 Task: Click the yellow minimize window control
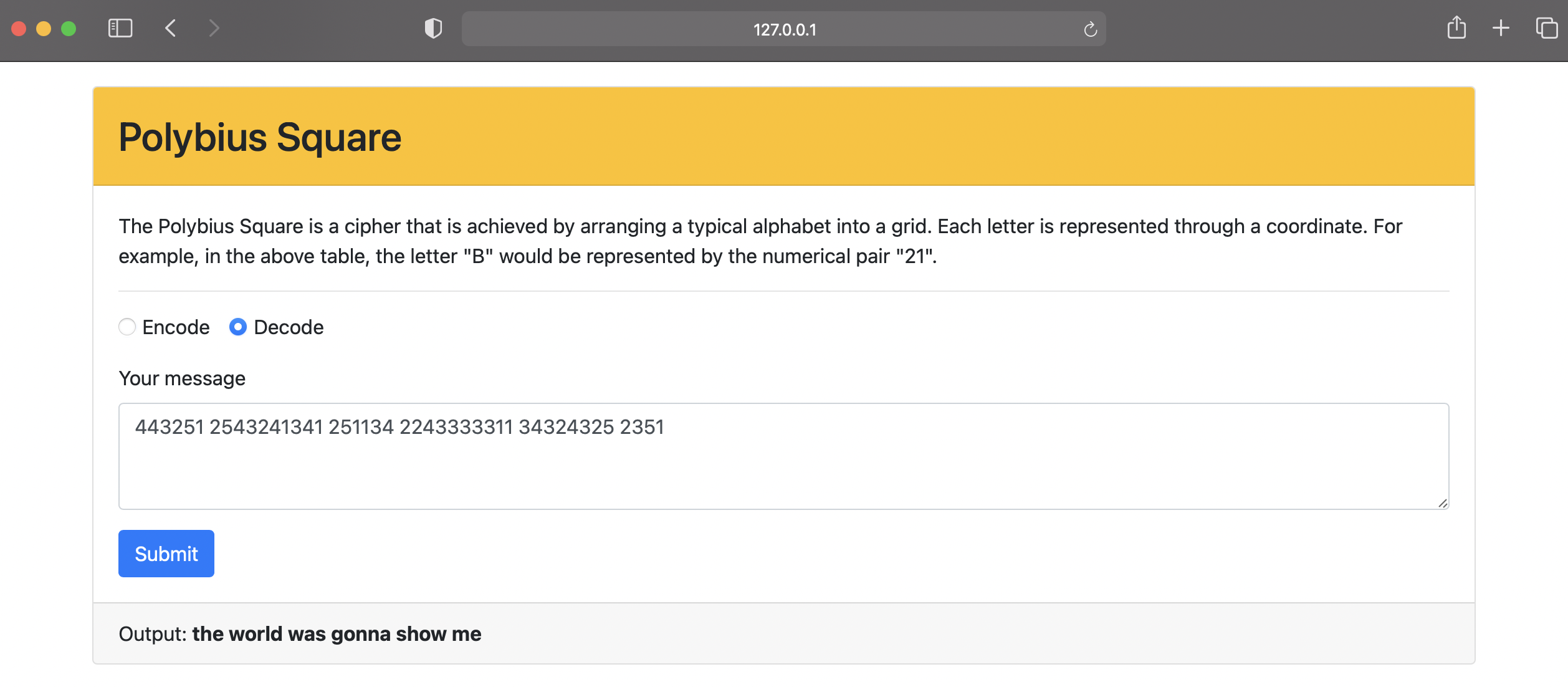coord(43,28)
